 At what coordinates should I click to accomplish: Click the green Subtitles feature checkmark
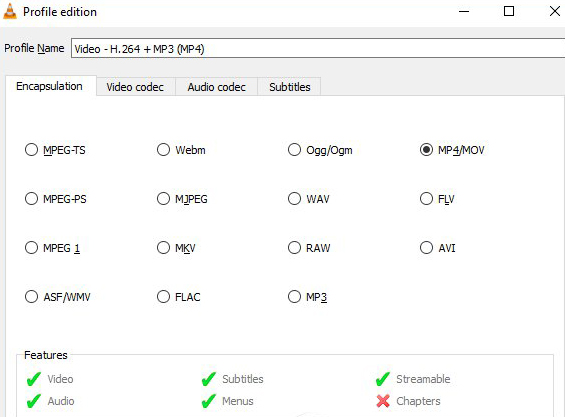click(x=209, y=379)
